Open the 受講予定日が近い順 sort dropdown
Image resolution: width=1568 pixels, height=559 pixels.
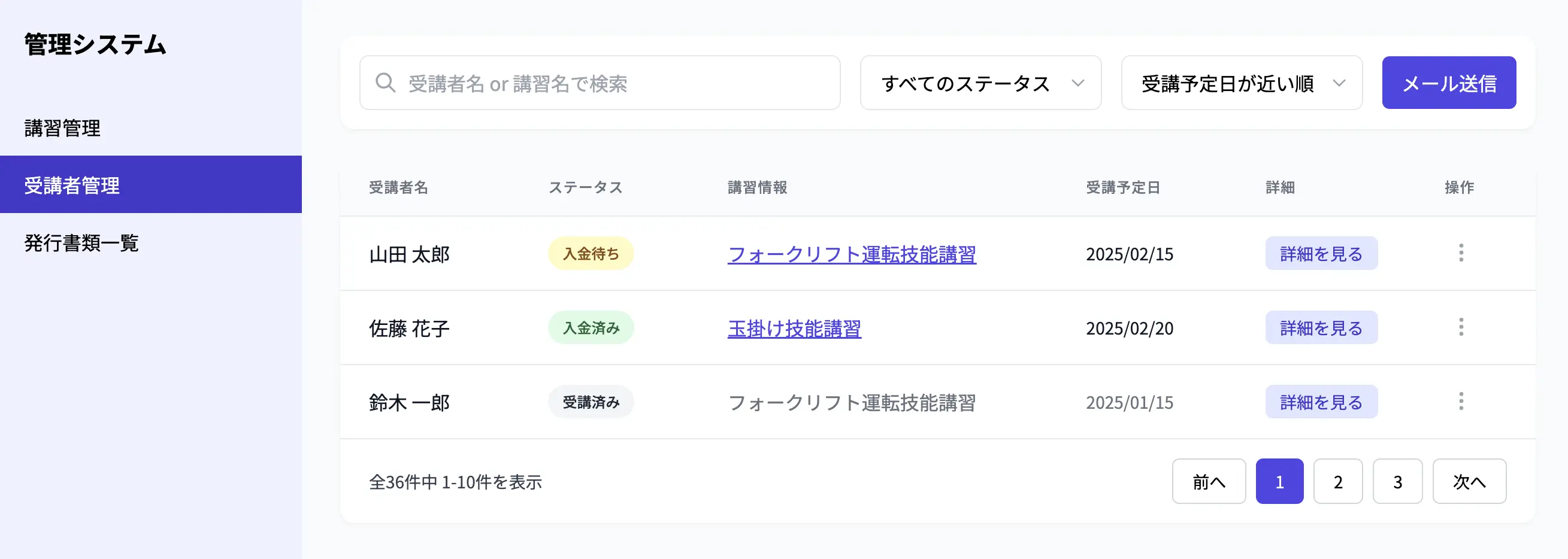[1242, 83]
